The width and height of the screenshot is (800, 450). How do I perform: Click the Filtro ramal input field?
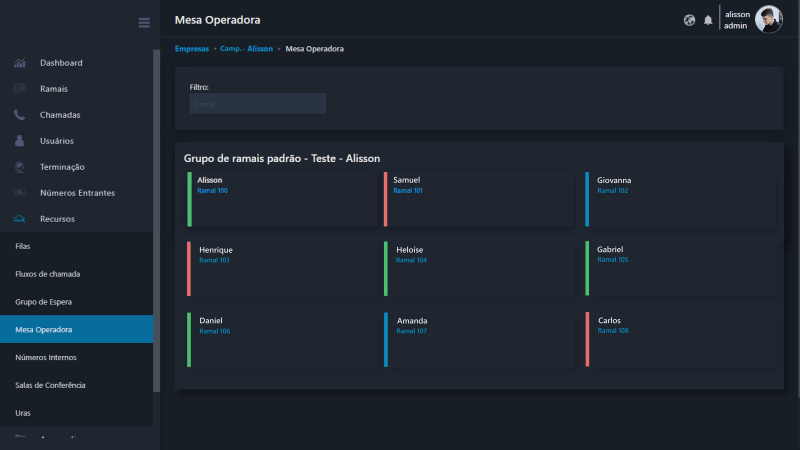click(257, 104)
